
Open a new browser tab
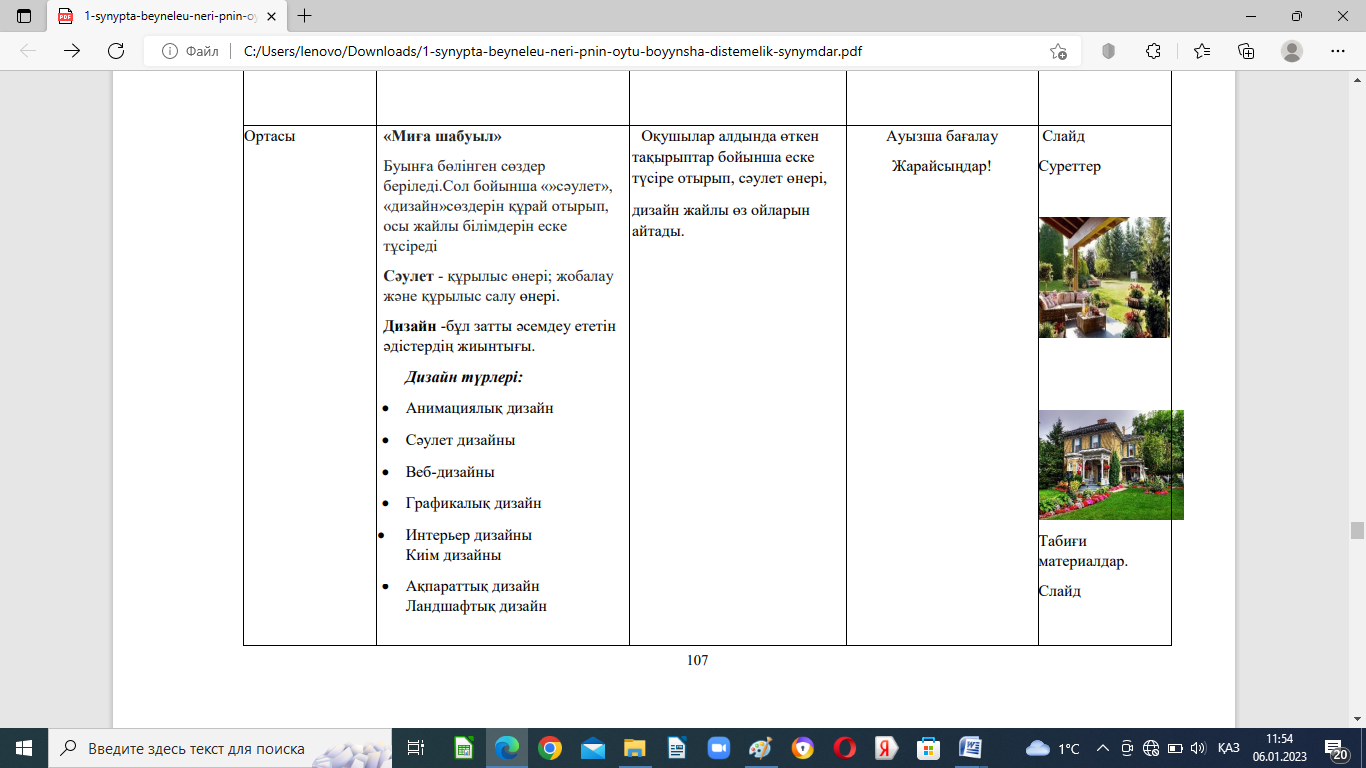pos(305,16)
